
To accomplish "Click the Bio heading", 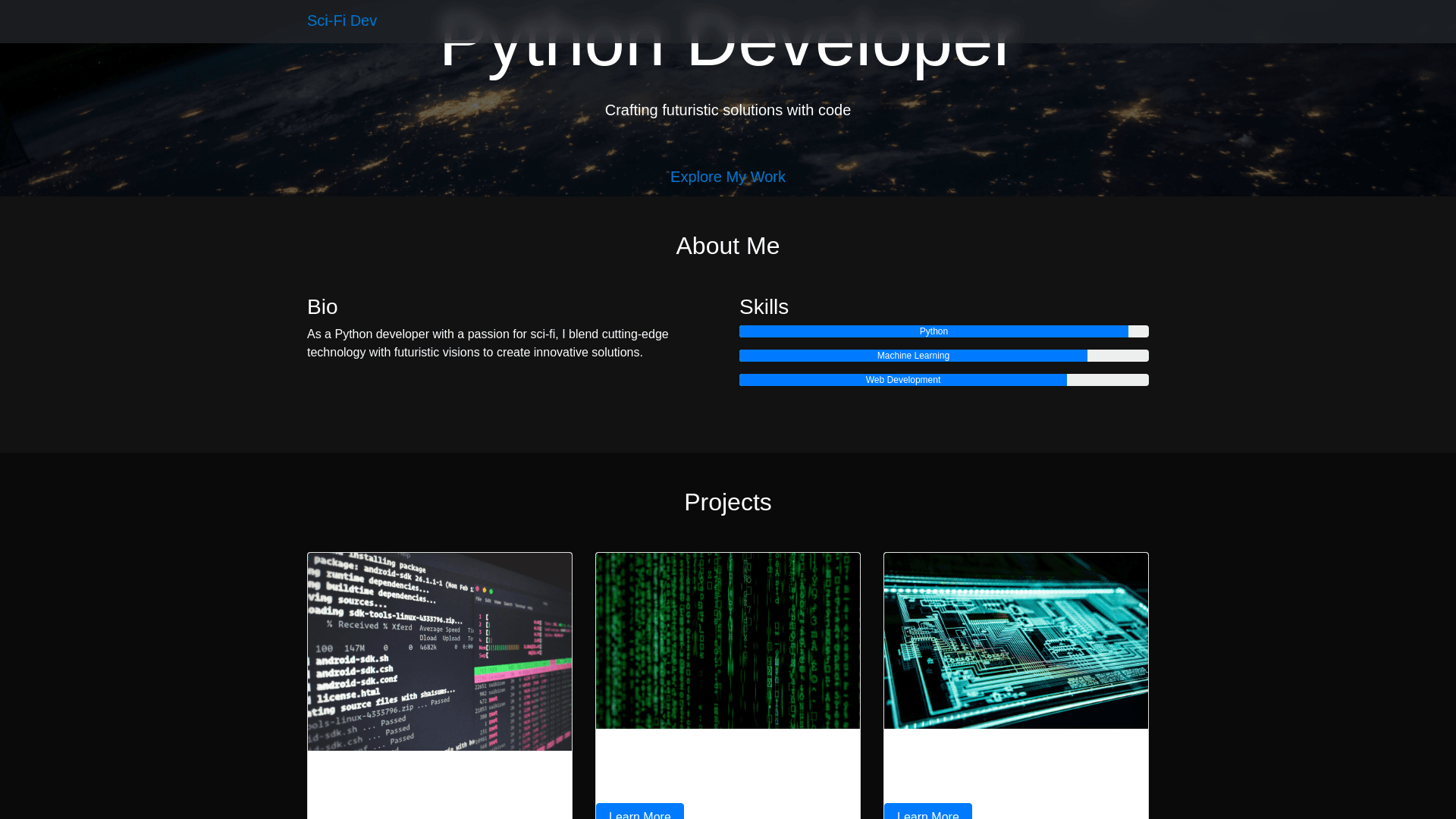I will 322,306.
